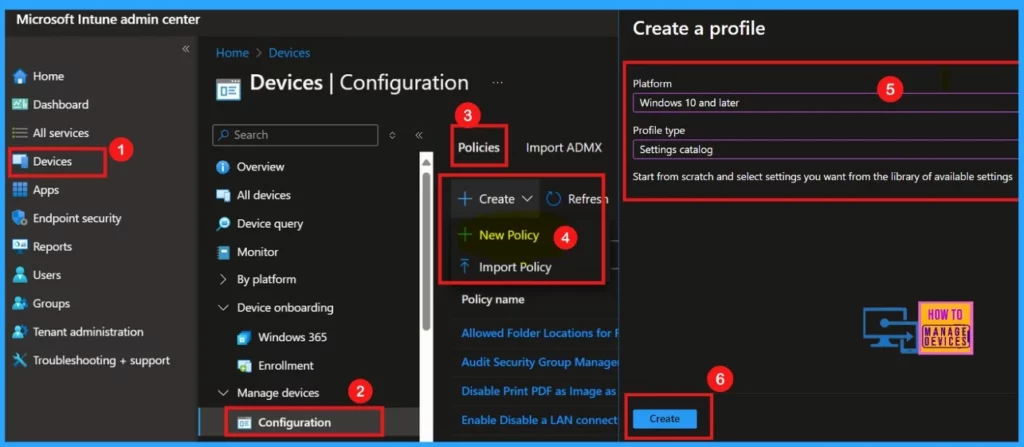Click the All services list icon

click(x=20, y=133)
